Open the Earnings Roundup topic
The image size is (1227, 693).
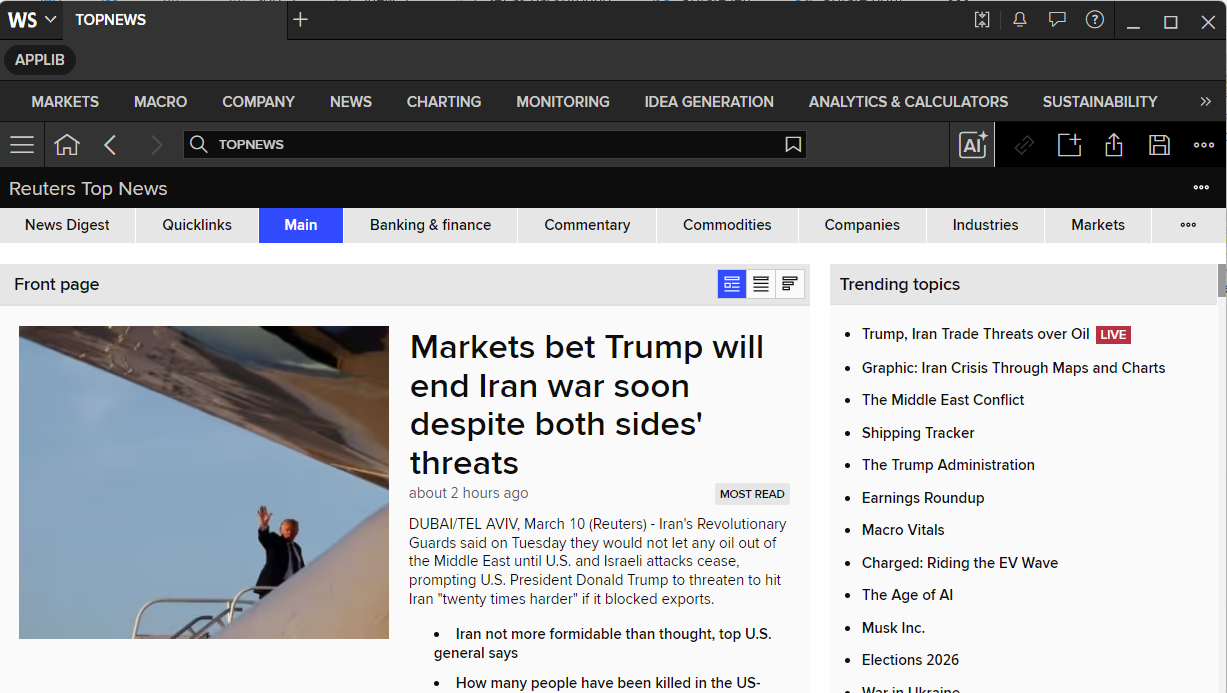tap(923, 498)
